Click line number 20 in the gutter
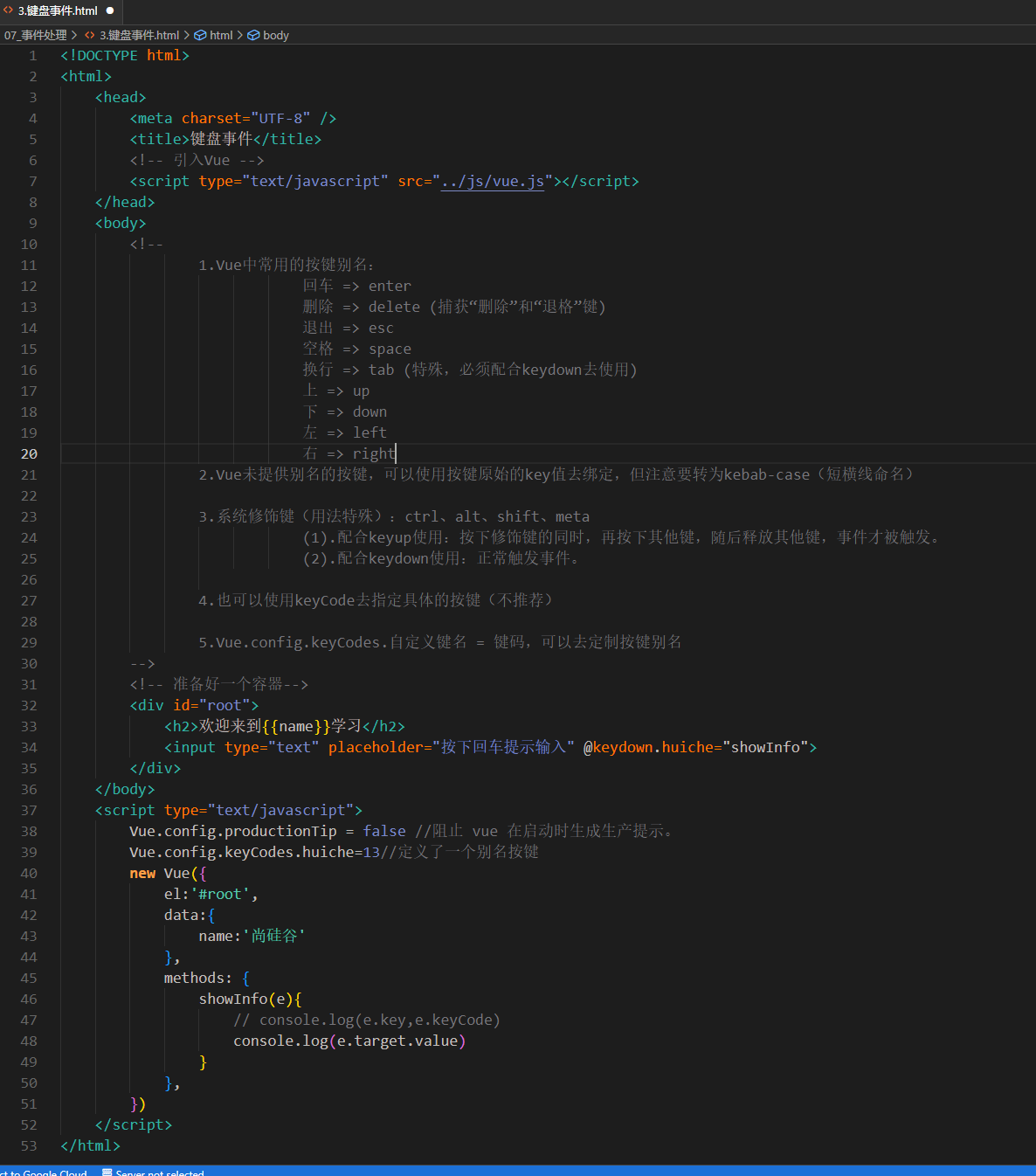 coord(29,453)
